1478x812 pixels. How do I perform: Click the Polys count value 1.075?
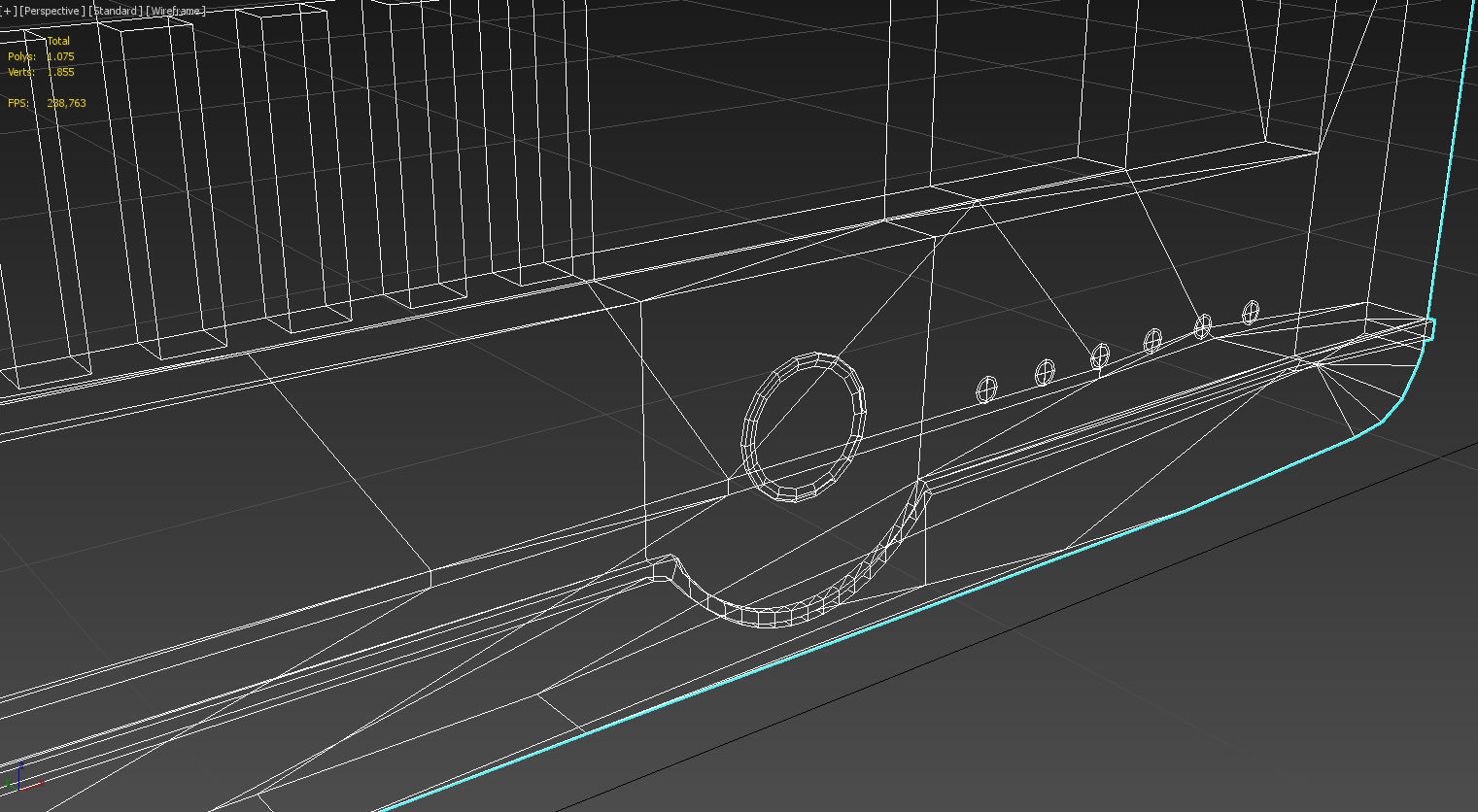click(60, 56)
